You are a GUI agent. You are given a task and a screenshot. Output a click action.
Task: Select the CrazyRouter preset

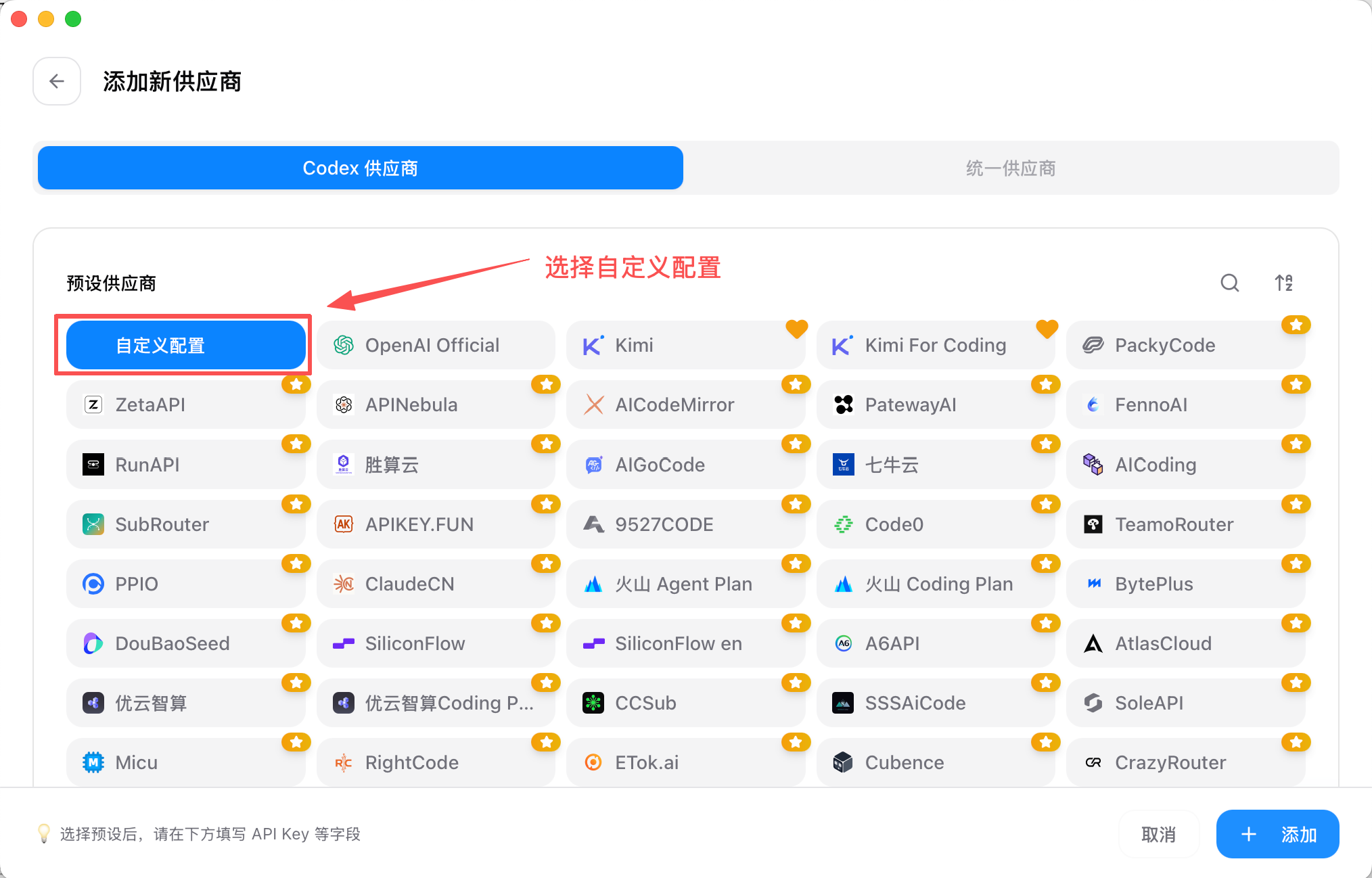[1186, 762]
